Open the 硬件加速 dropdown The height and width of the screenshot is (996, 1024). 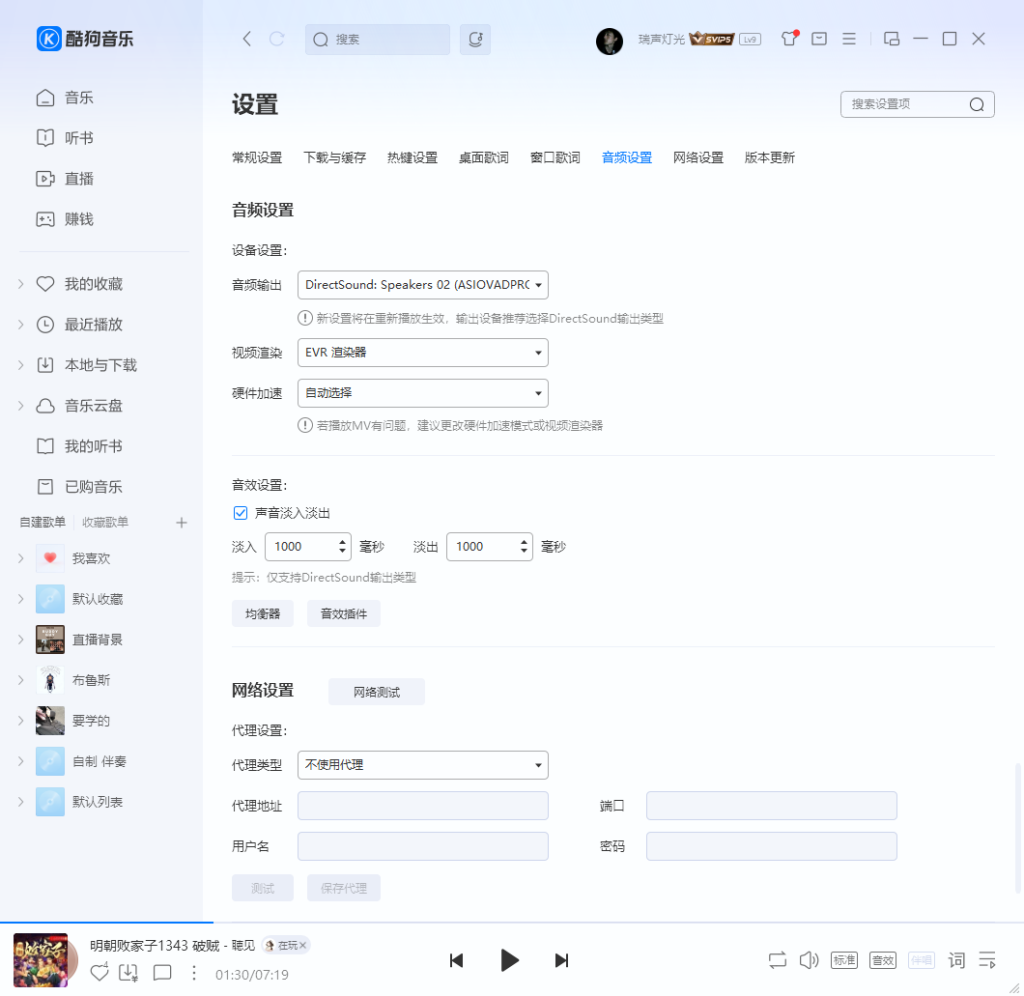point(422,393)
